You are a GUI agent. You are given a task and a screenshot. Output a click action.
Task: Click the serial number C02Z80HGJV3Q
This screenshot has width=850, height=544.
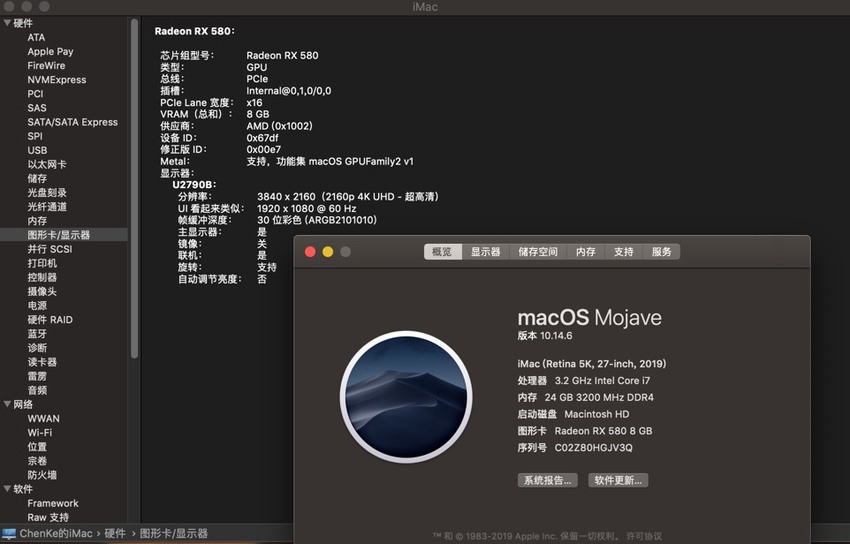tap(594, 448)
